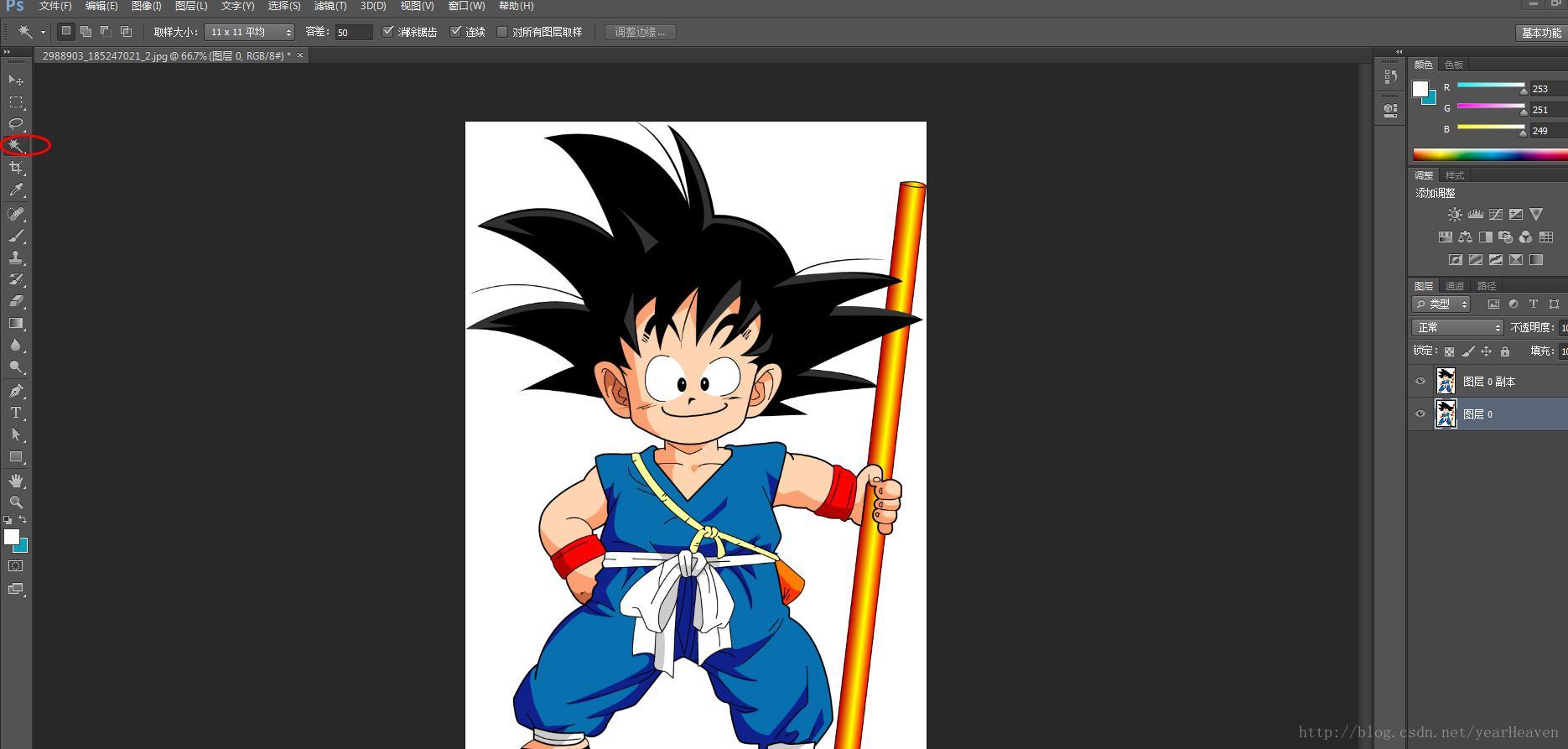The height and width of the screenshot is (749, 1568).
Task: Open the 图像(I) menu
Action: [x=147, y=6]
